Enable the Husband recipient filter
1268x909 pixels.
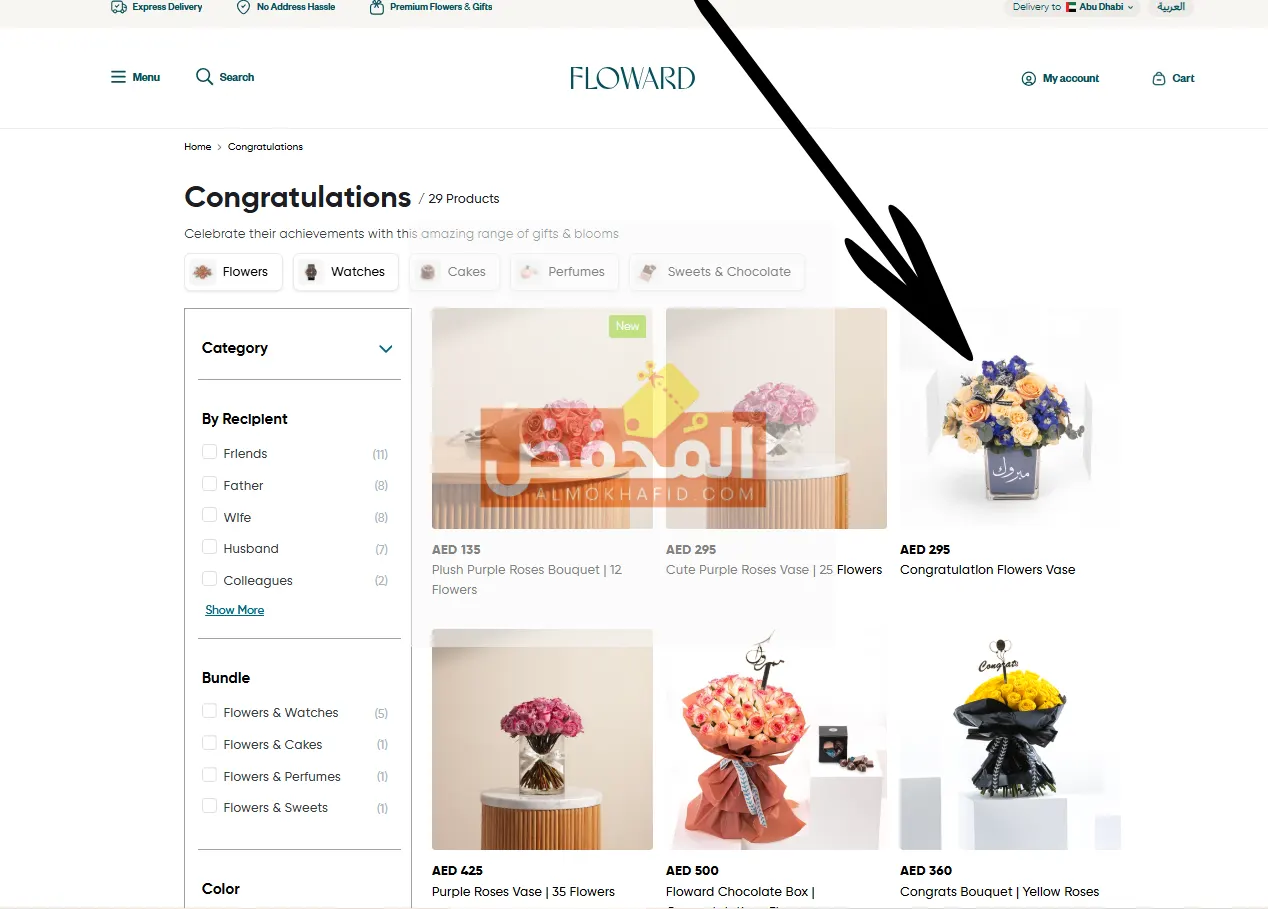pyautogui.click(x=209, y=547)
